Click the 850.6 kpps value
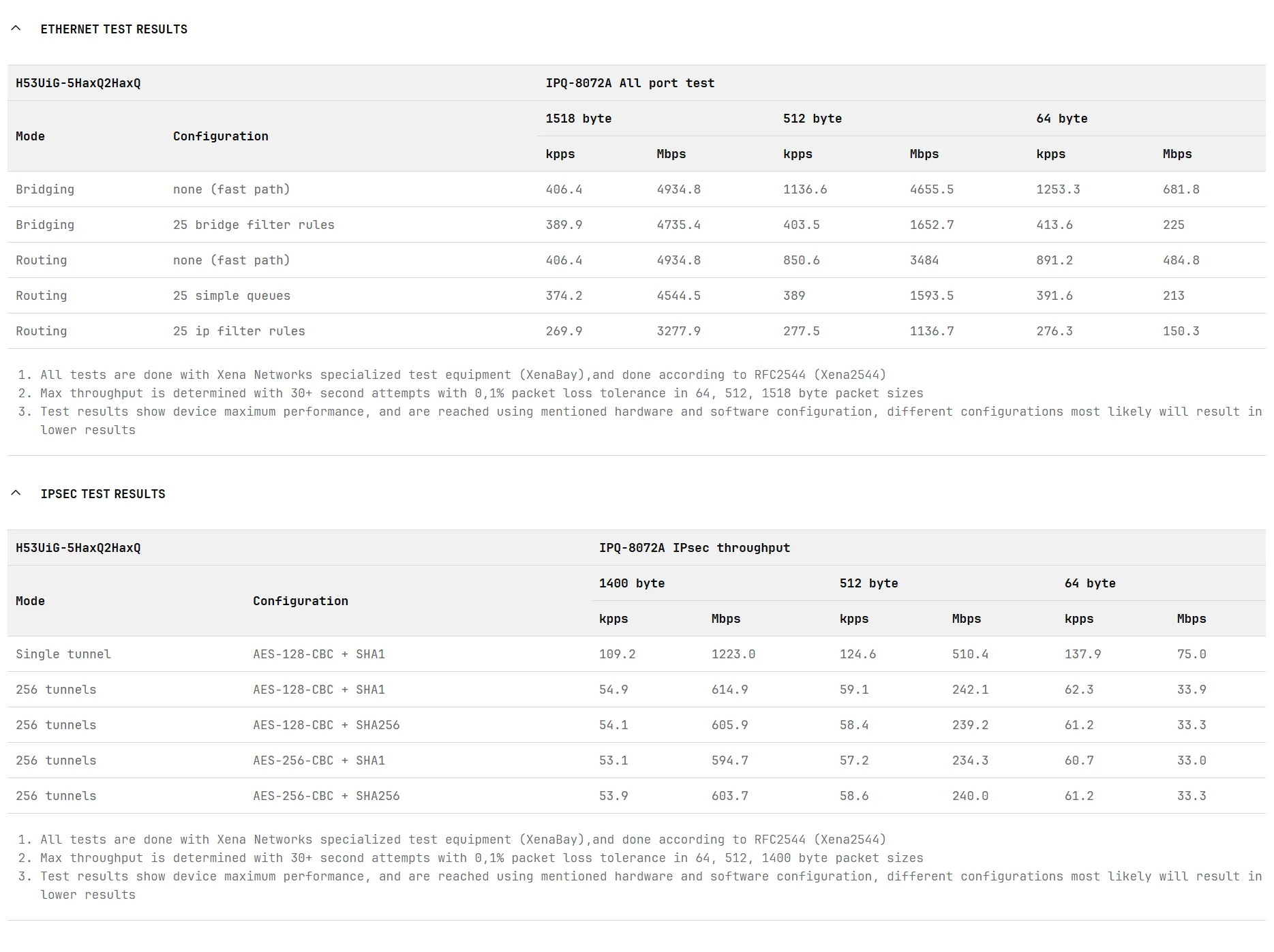The width and height of the screenshot is (1274, 952). tap(802, 260)
